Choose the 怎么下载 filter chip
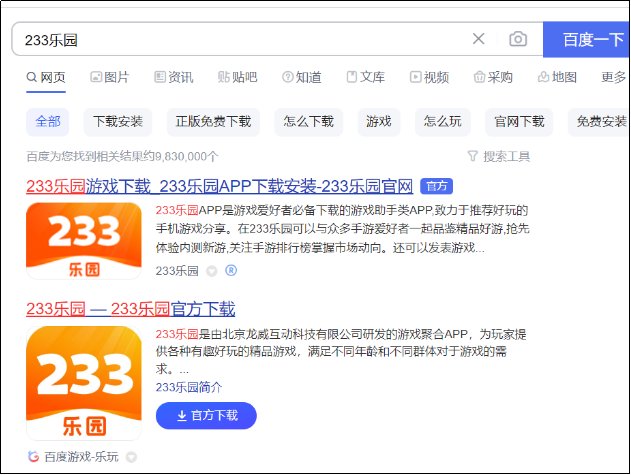The image size is (631, 475). [309, 122]
